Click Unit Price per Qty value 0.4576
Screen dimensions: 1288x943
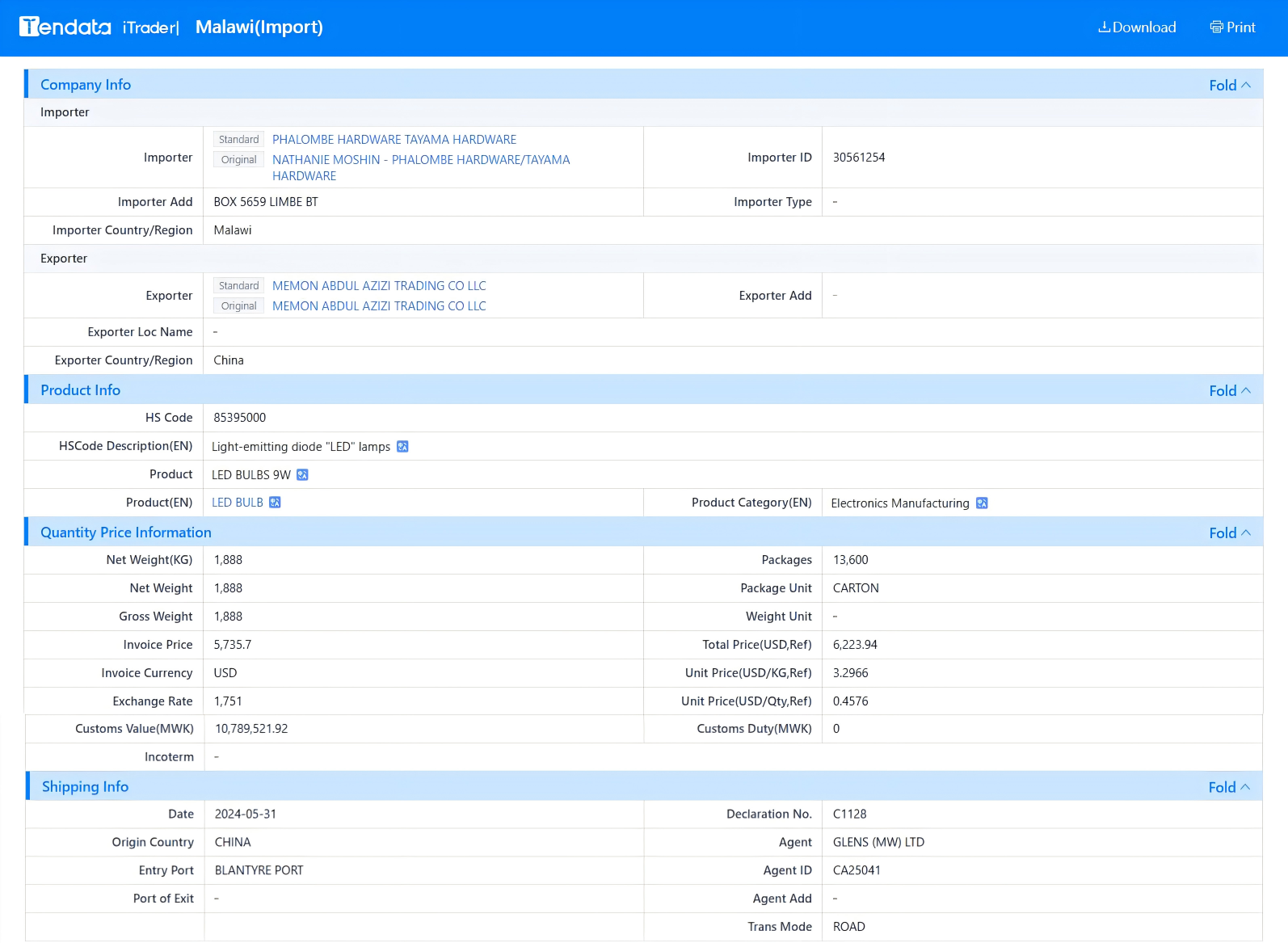pos(851,701)
